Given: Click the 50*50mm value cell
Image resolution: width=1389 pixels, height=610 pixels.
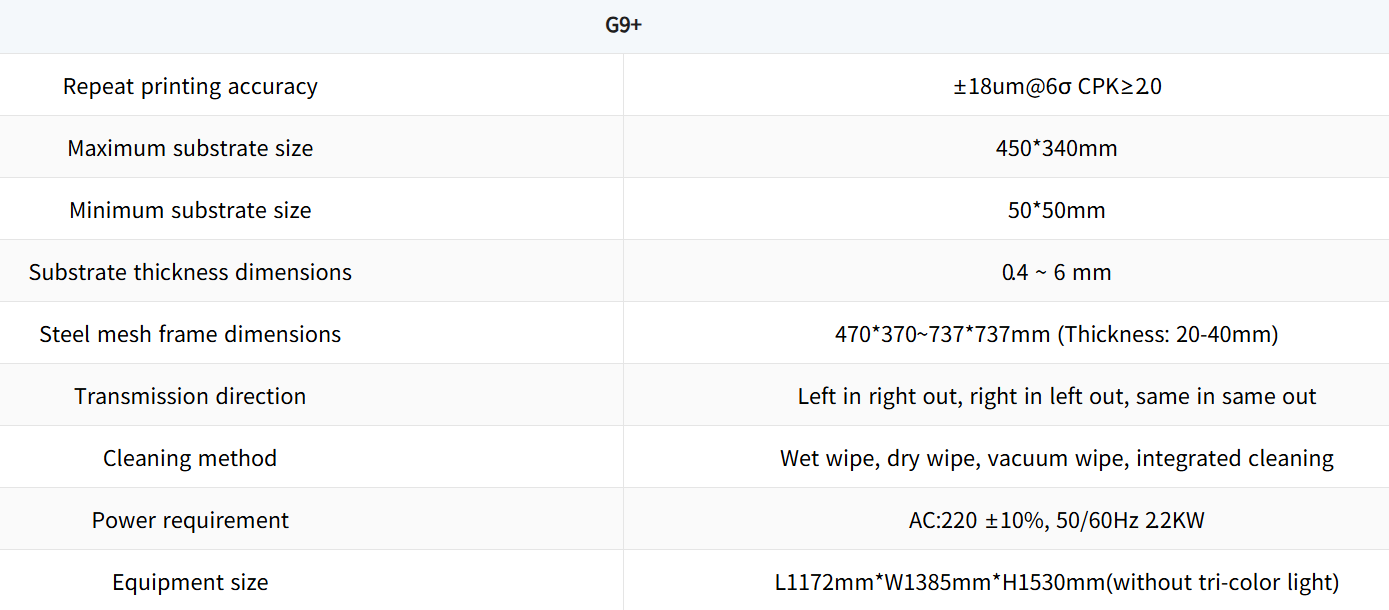Looking at the screenshot, I should point(1057,210).
